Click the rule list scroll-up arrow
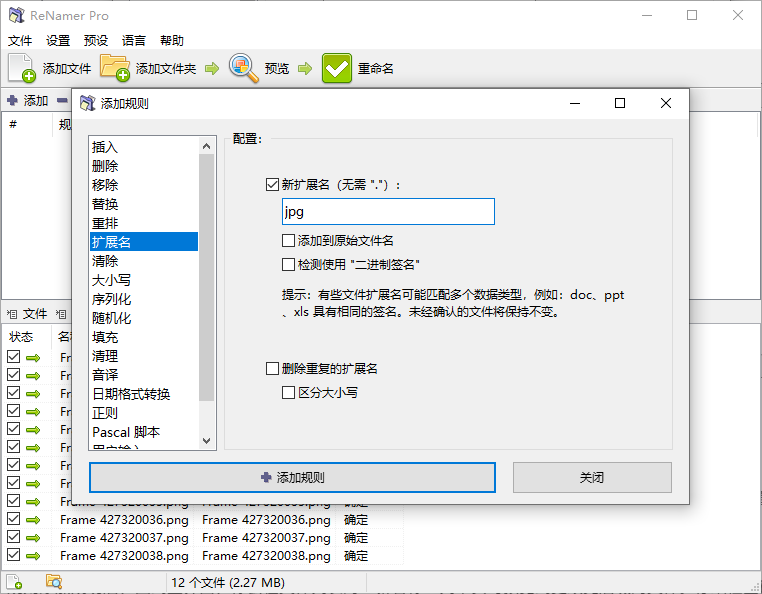The image size is (762, 594). coord(207,146)
